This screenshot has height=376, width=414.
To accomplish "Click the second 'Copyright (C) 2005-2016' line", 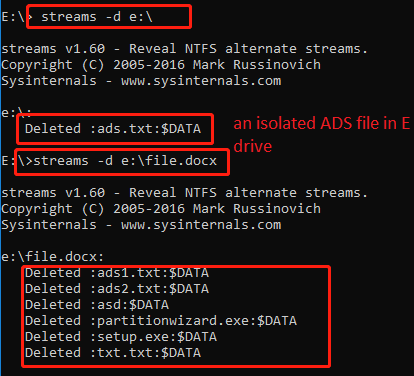I will pyautogui.click(x=93, y=209).
